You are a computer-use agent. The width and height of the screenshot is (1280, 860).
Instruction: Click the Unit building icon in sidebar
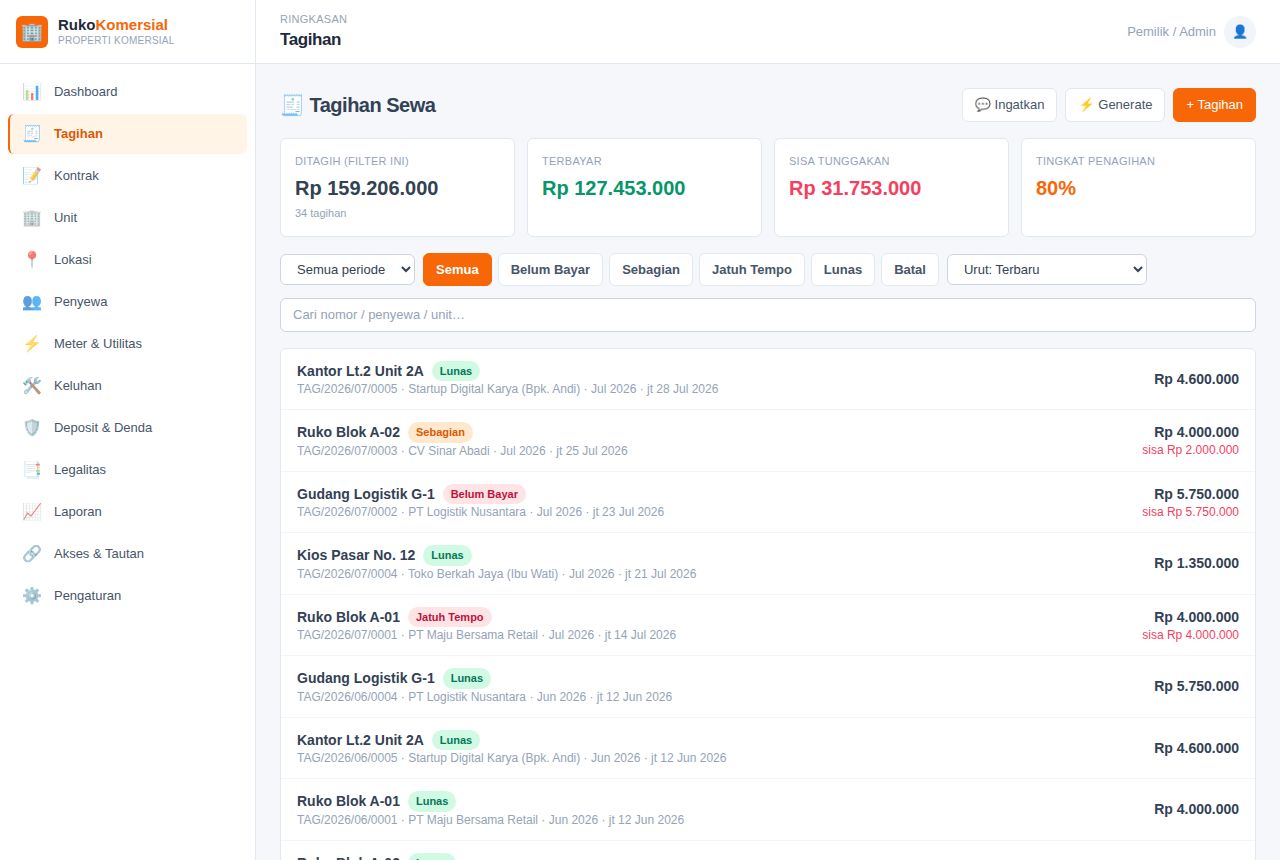pyautogui.click(x=32, y=218)
